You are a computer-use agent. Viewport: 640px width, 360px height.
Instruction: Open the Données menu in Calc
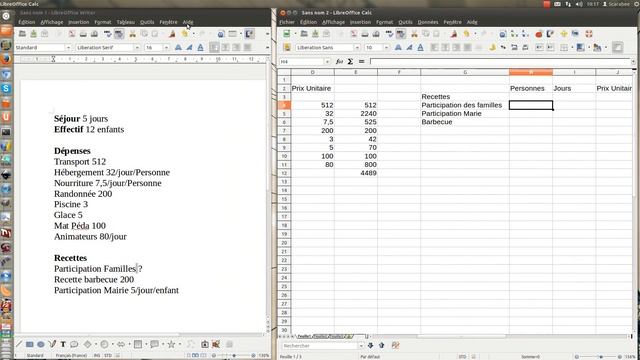tap(428, 22)
